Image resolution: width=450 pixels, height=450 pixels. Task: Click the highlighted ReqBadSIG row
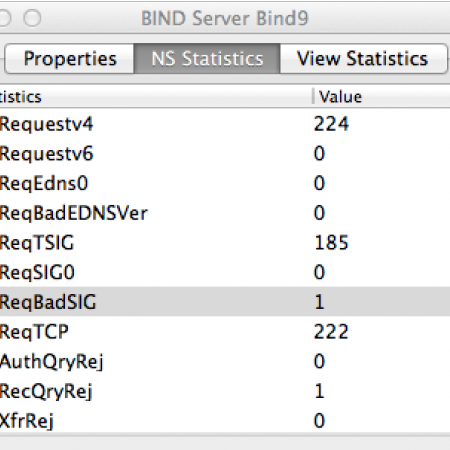click(x=225, y=302)
